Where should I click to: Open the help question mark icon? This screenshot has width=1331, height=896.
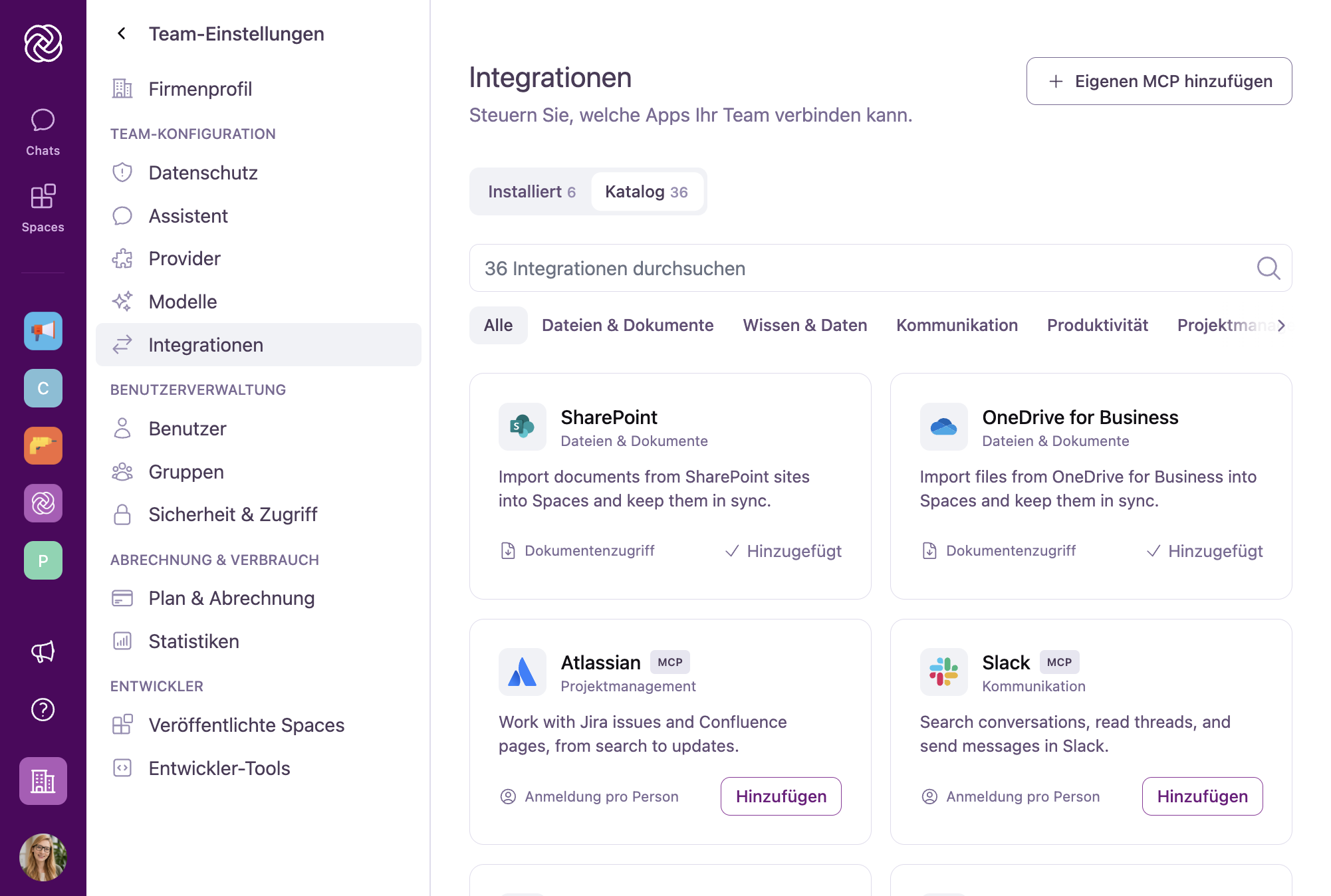43,710
